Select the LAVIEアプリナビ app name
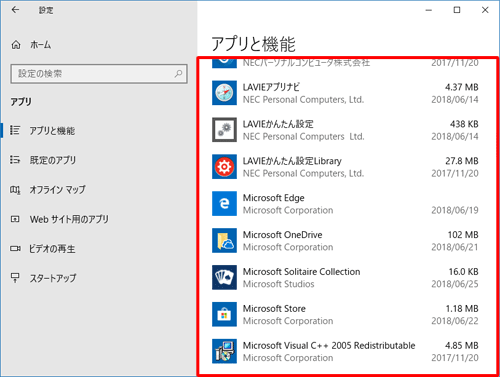The image size is (500, 377). (x=271, y=87)
